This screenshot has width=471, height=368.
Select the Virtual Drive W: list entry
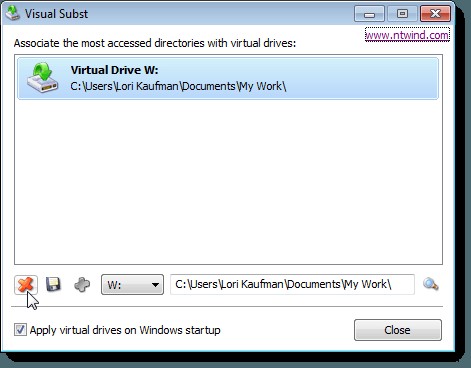click(228, 78)
